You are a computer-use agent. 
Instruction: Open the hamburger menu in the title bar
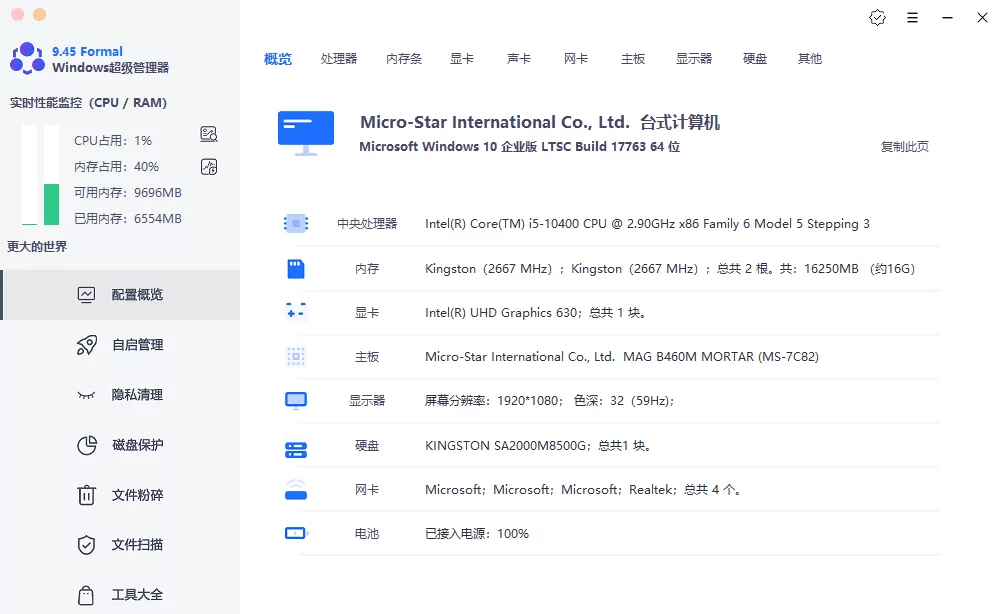pos(913,17)
